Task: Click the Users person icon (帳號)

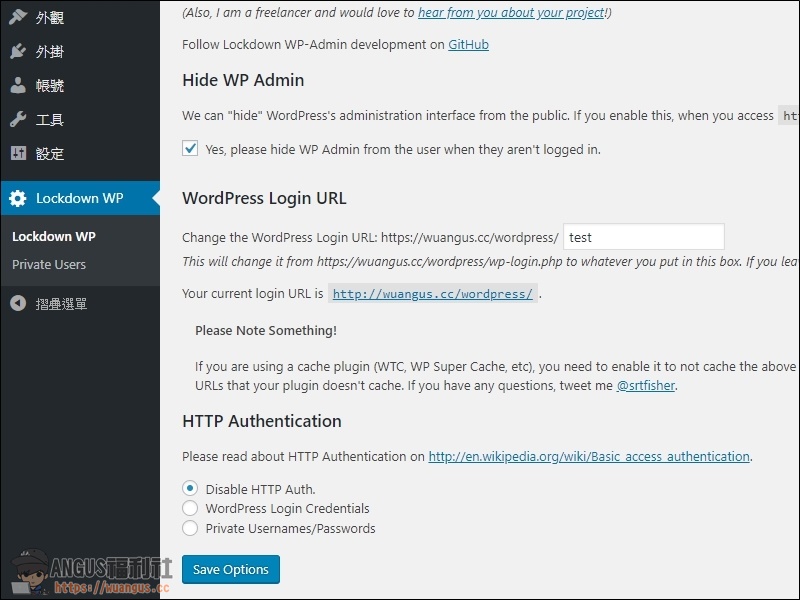Action: tap(18, 85)
